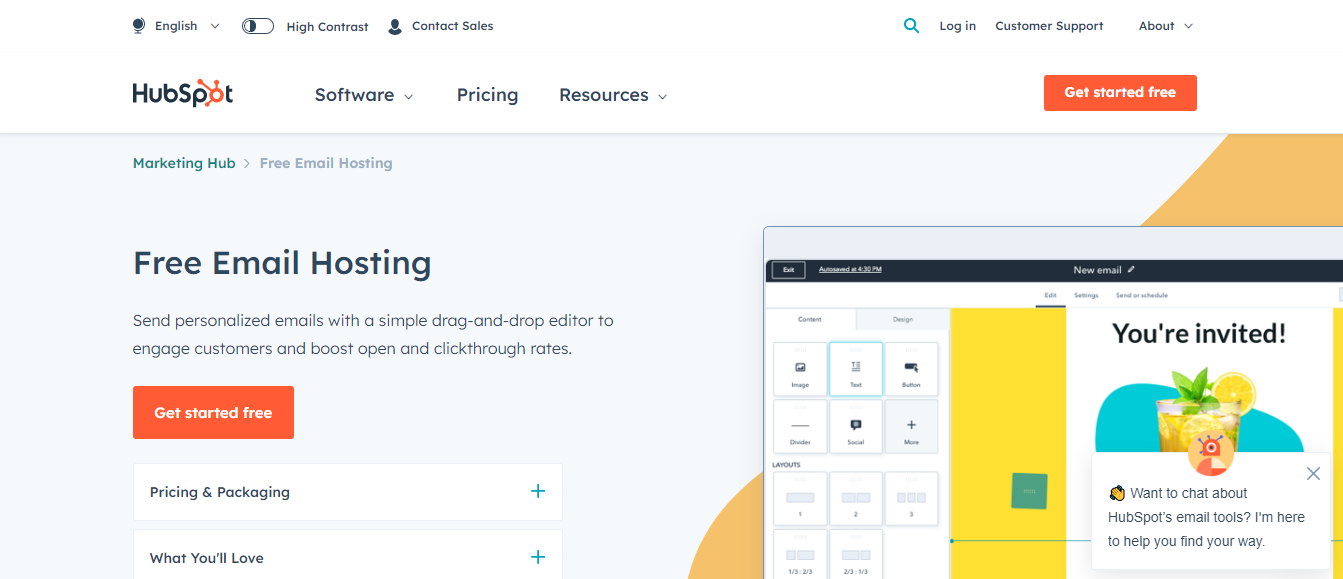The height and width of the screenshot is (579, 1343).
Task: Select the Settings tab in editor preview
Action: pyautogui.click(x=1086, y=295)
